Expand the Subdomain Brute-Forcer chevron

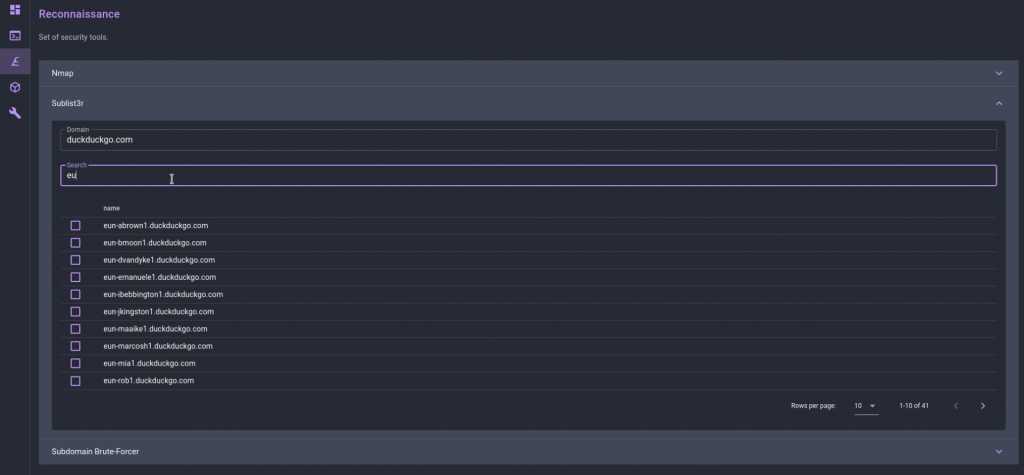[x=998, y=451]
